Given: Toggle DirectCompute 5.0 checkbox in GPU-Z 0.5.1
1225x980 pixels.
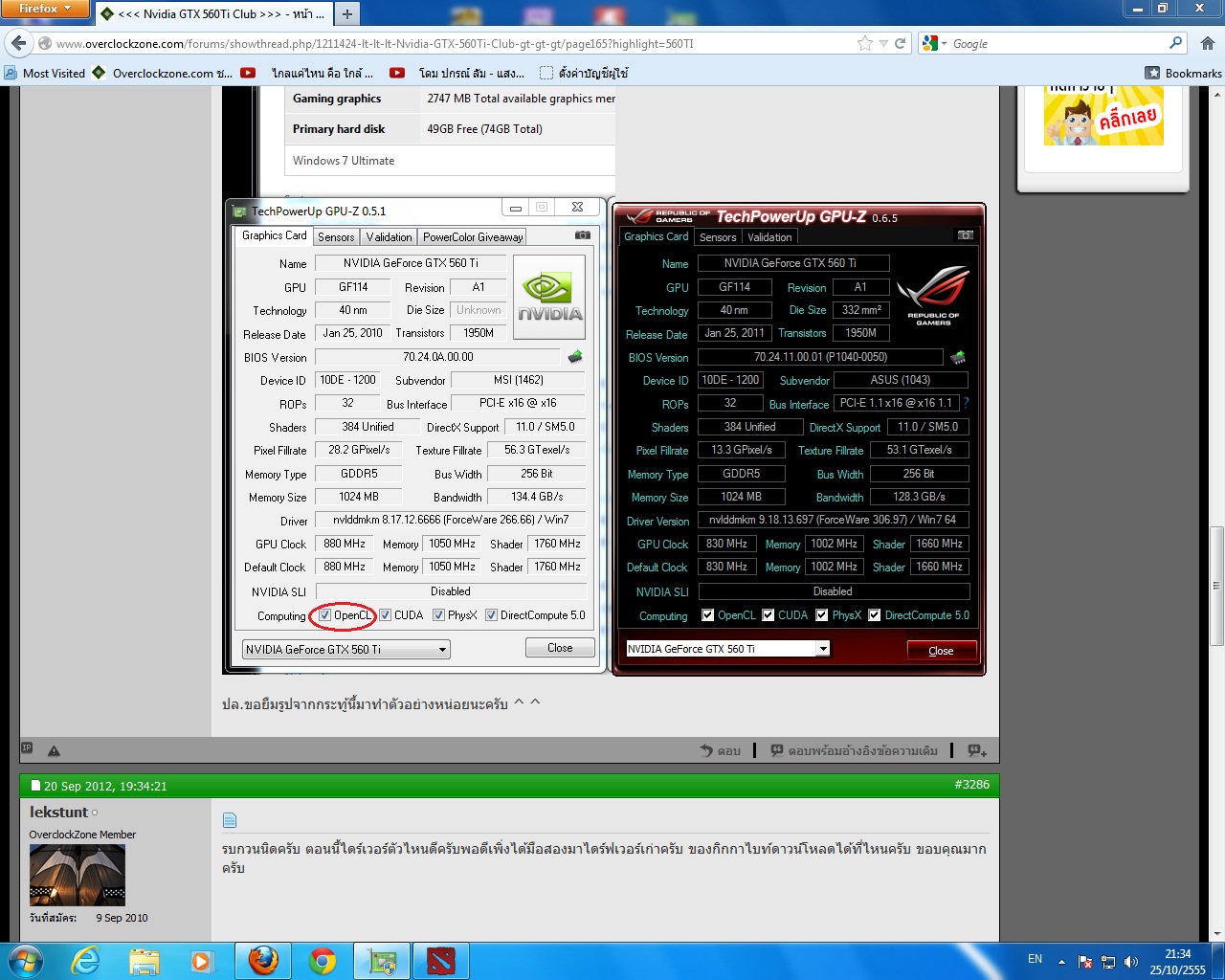Looking at the screenshot, I should [491, 615].
